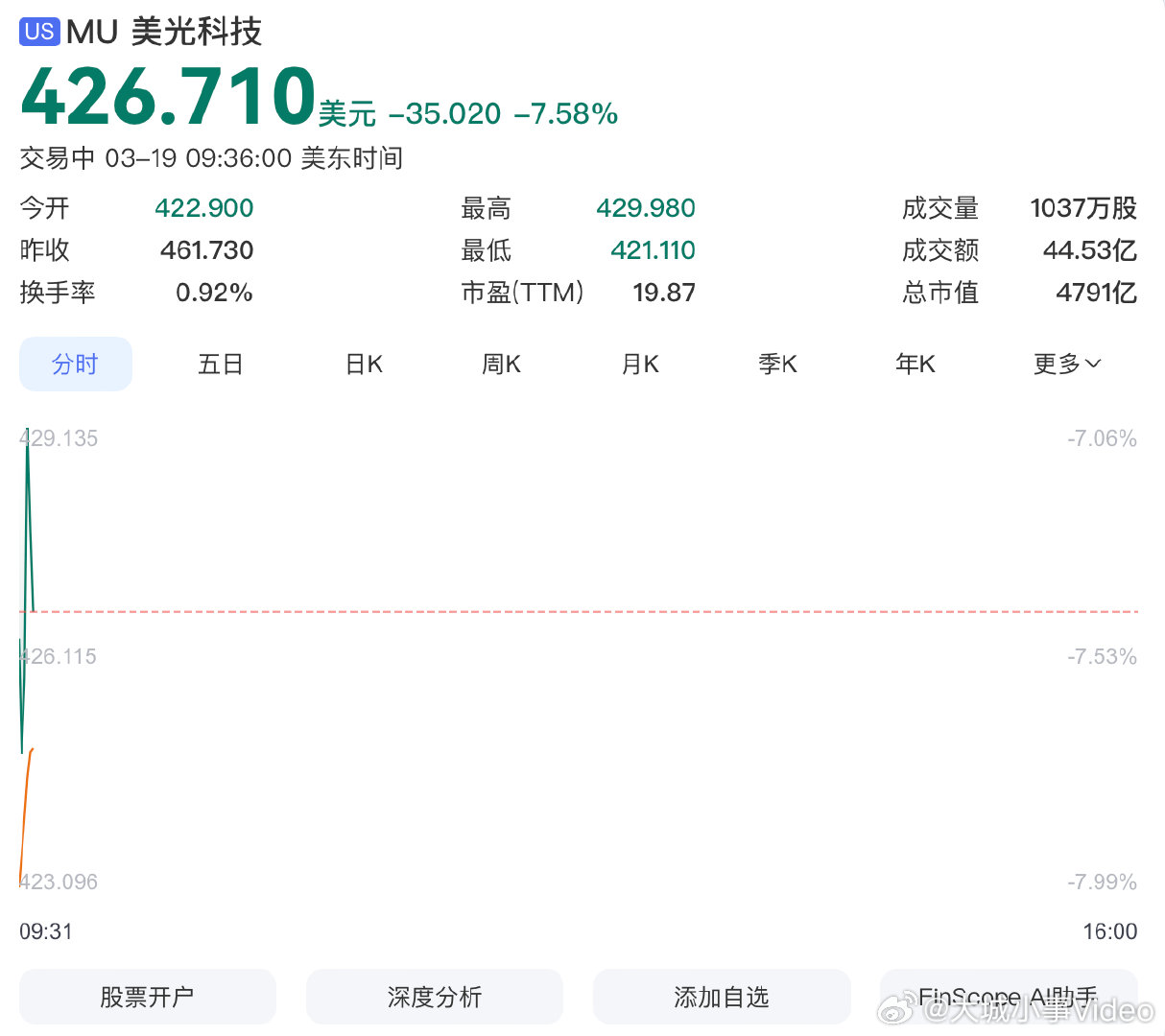Switch to the 年K yearly tab

tap(915, 364)
